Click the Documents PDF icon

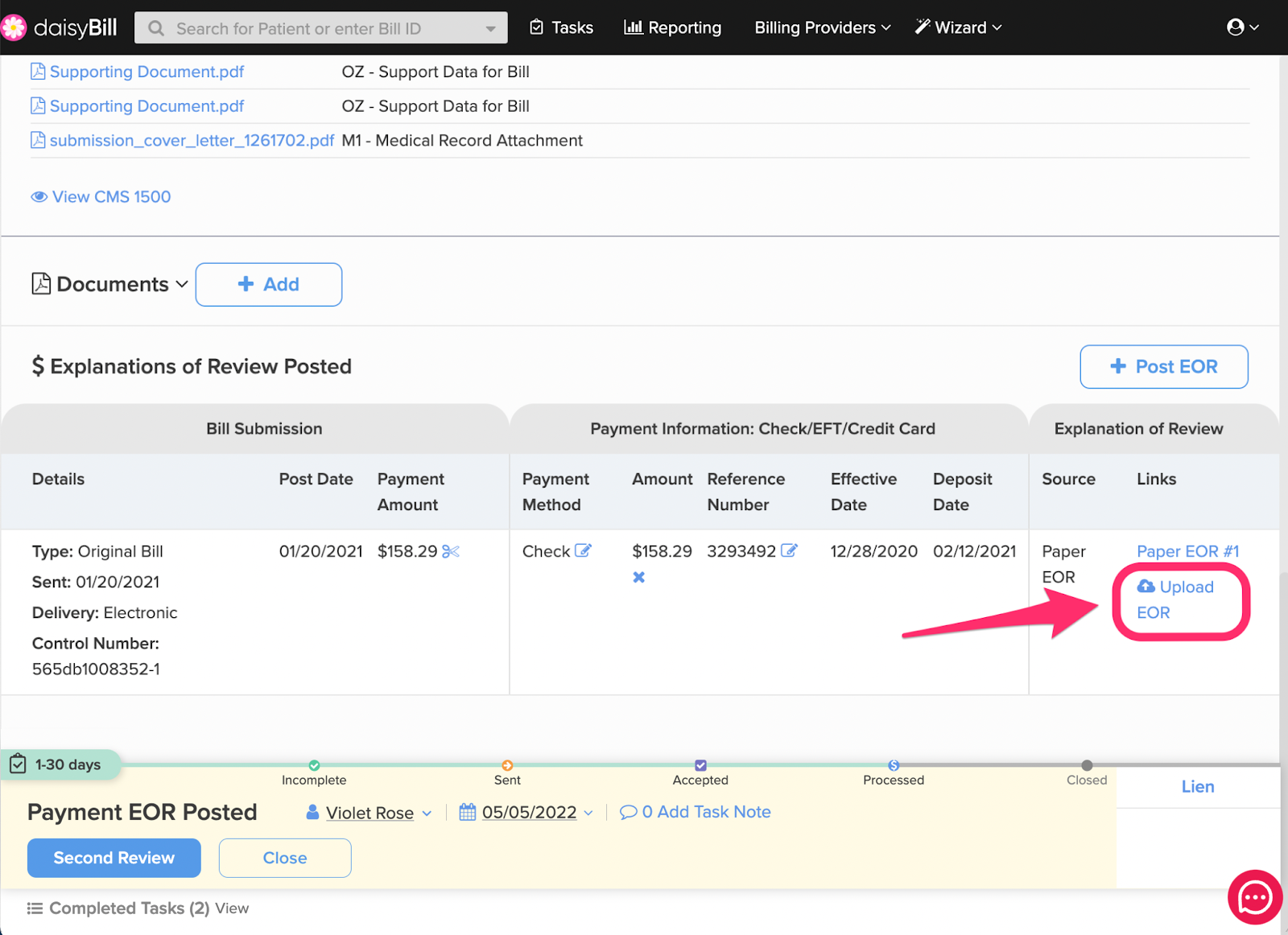(x=41, y=284)
